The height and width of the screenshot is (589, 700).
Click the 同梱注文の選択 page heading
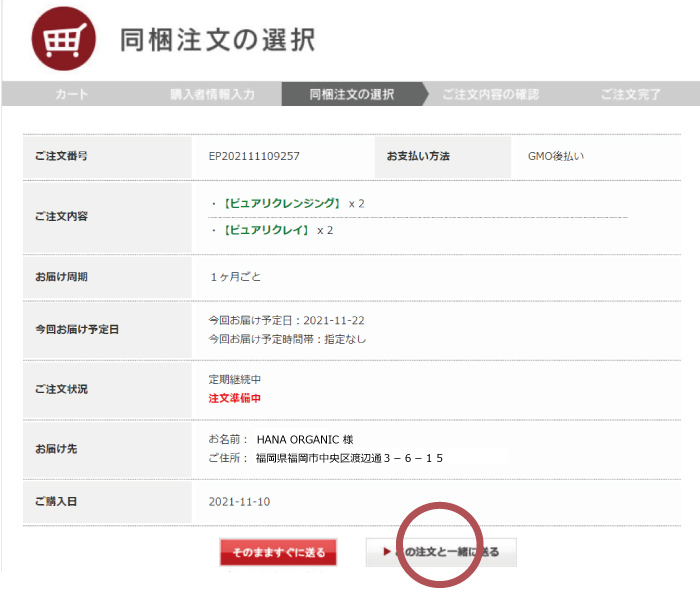pyautogui.click(x=217, y=40)
